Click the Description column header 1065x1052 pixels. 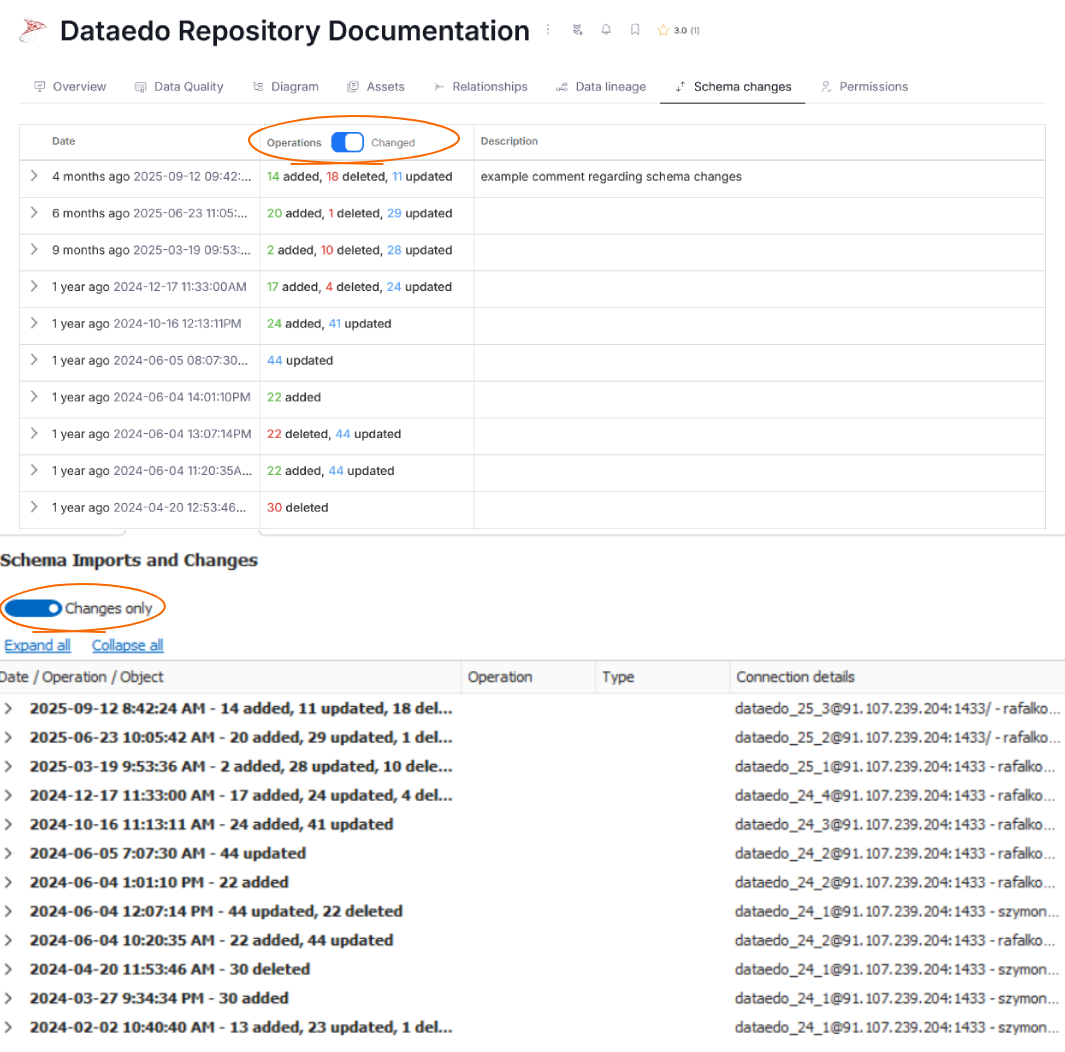click(509, 141)
